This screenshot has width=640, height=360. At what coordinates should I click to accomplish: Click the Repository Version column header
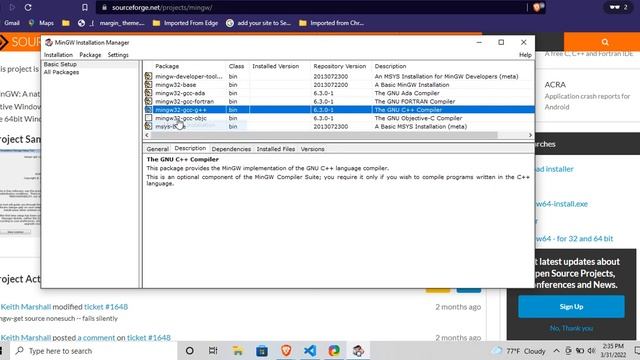340,66
